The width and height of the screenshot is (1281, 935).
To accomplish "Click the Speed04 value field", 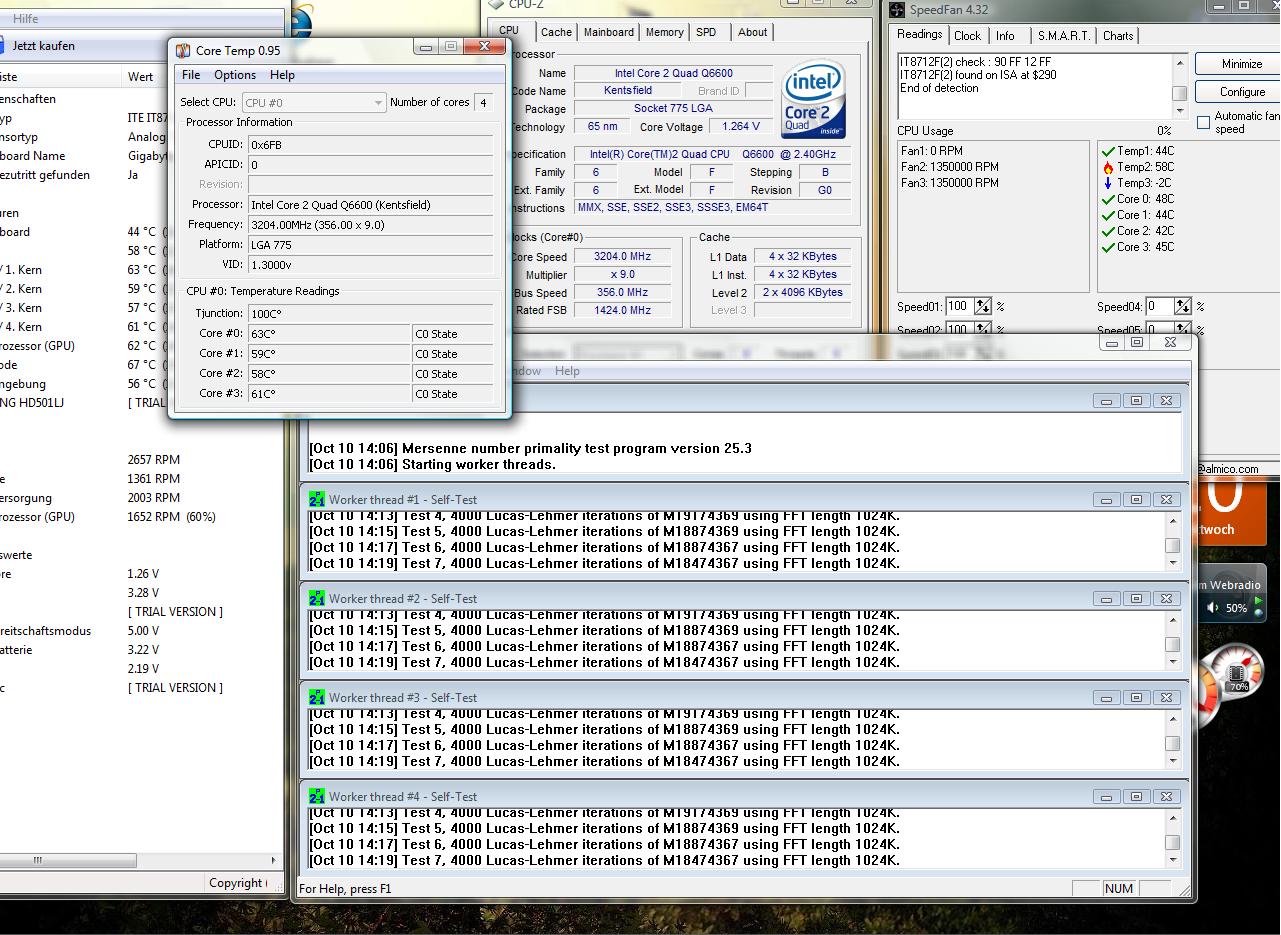I will tap(1159, 306).
